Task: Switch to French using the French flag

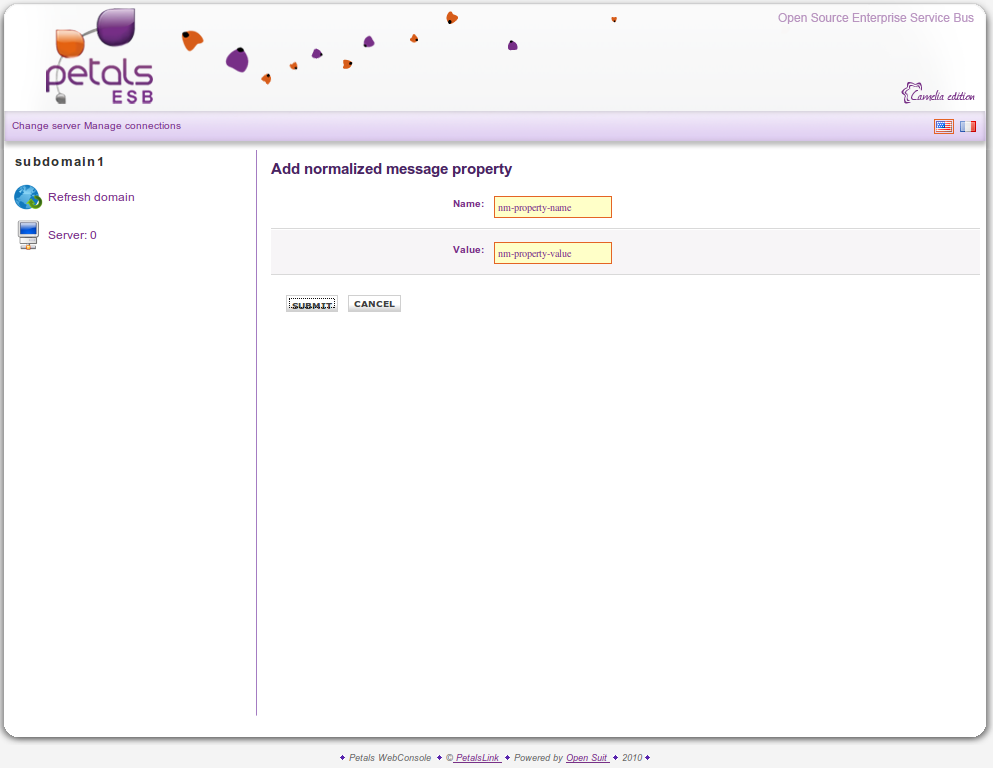Action: 968,126
